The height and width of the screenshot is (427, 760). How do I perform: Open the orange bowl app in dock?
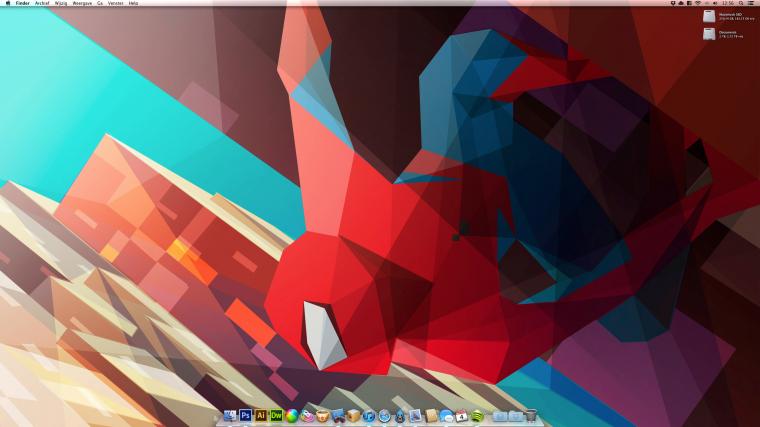click(x=322, y=416)
